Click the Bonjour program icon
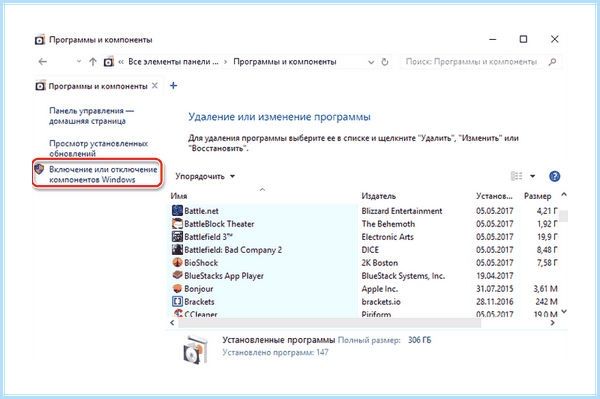 [x=177, y=288]
